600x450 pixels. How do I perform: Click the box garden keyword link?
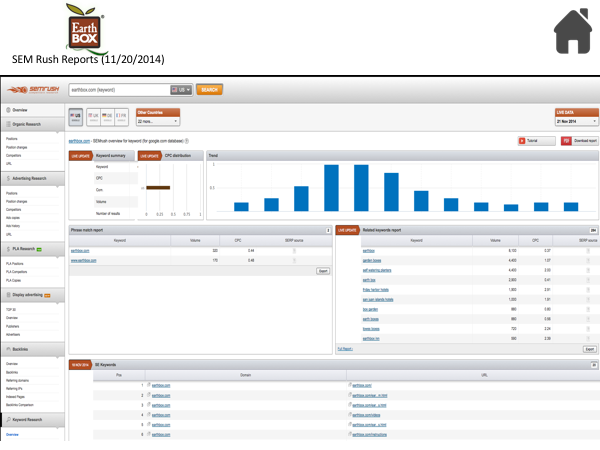[370, 310]
